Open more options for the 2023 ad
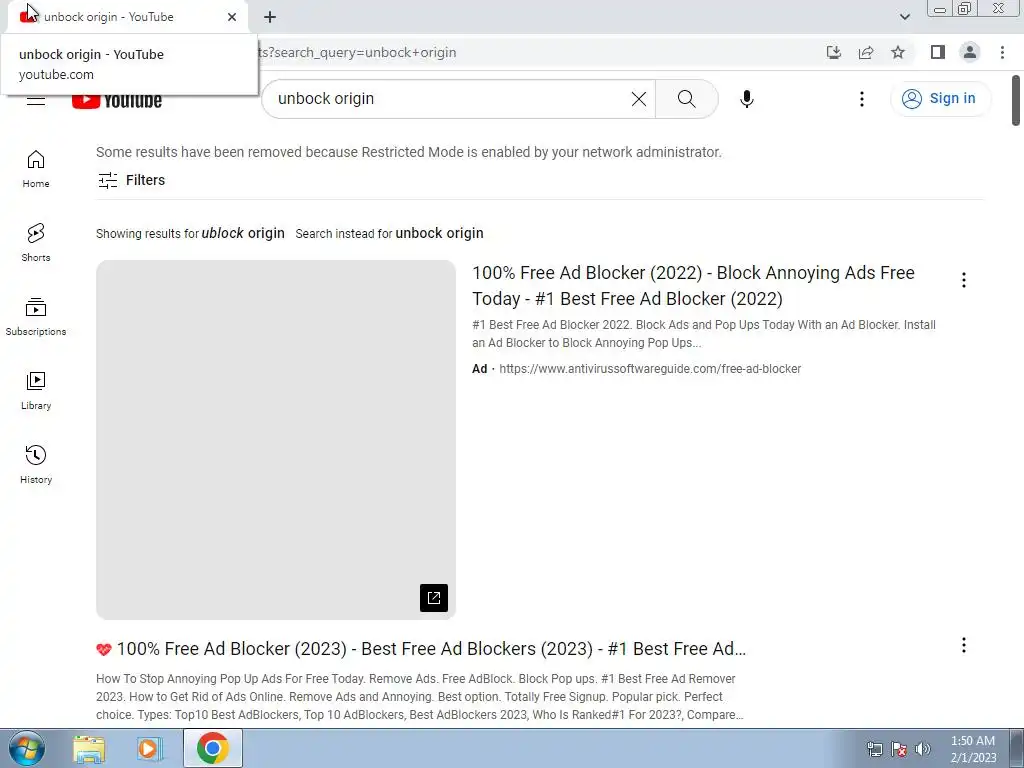This screenshot has height=768, width=1024. coord(963,645)
